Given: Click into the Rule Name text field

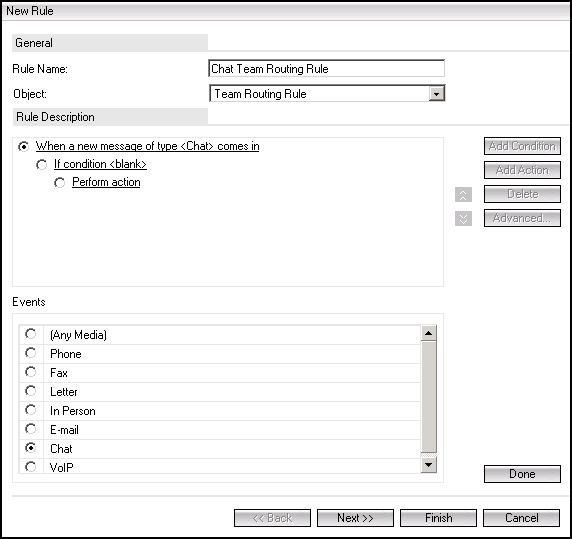Looking at the screenshot, I should click(x=326, y=69).
